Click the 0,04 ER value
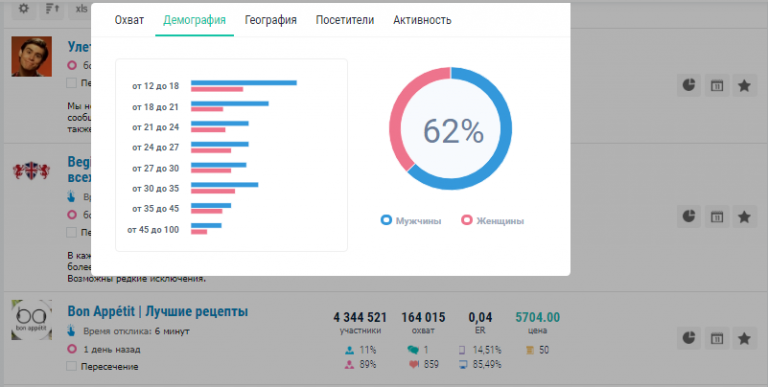The width and height of the screenshot is (768, 387). click(480, 317)
